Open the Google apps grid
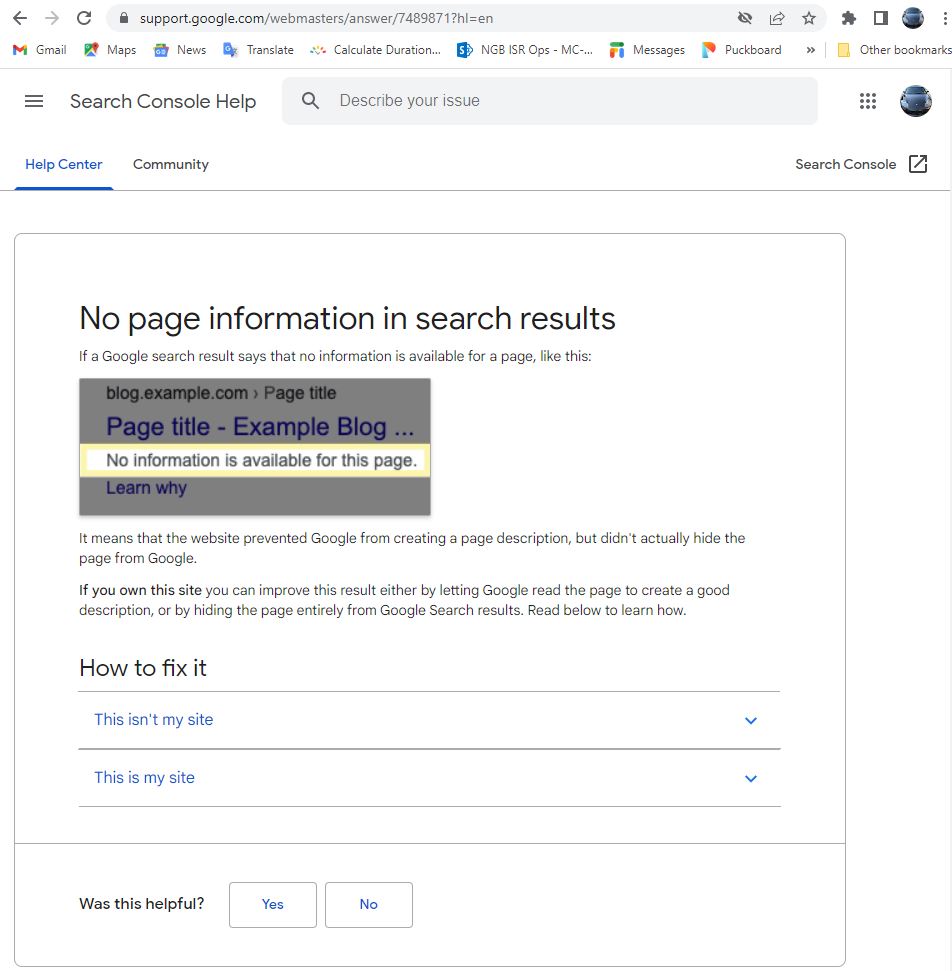The image size is (952, 971). click(867, 101)
